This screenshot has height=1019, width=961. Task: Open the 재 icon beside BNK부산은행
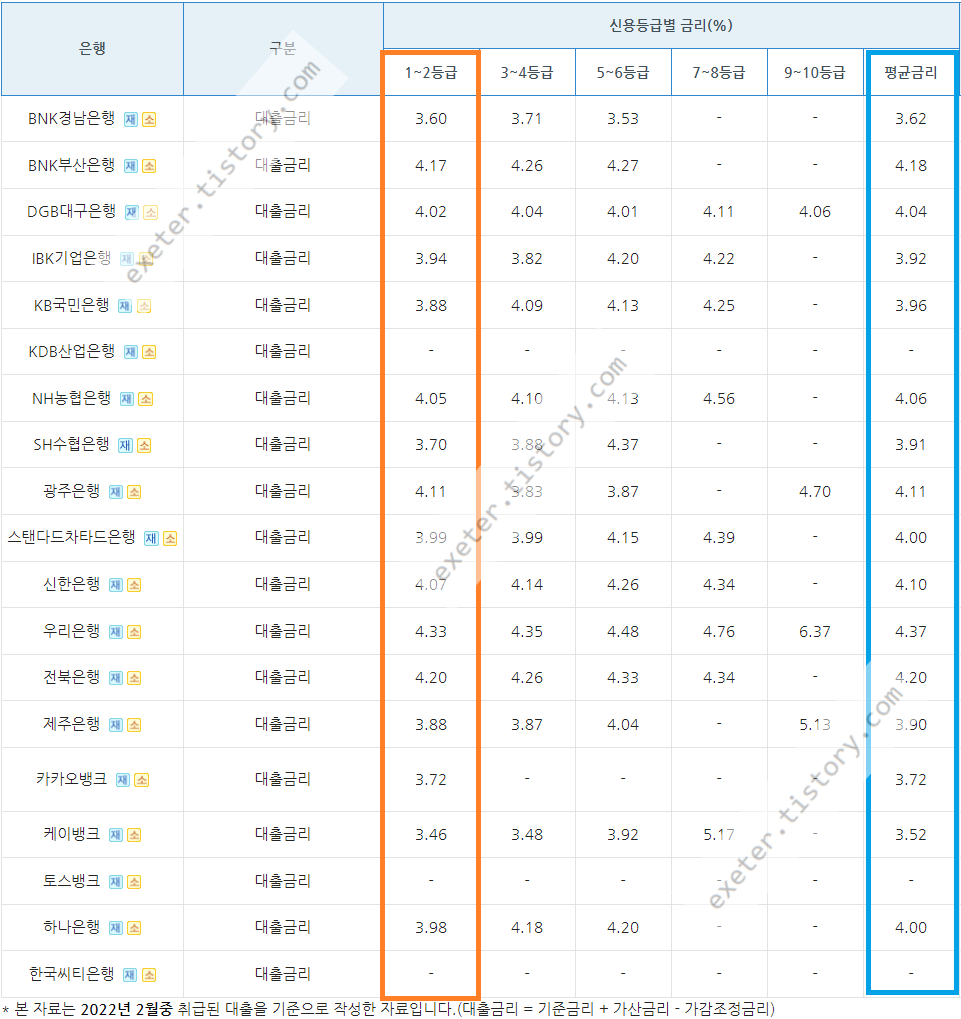131,166
